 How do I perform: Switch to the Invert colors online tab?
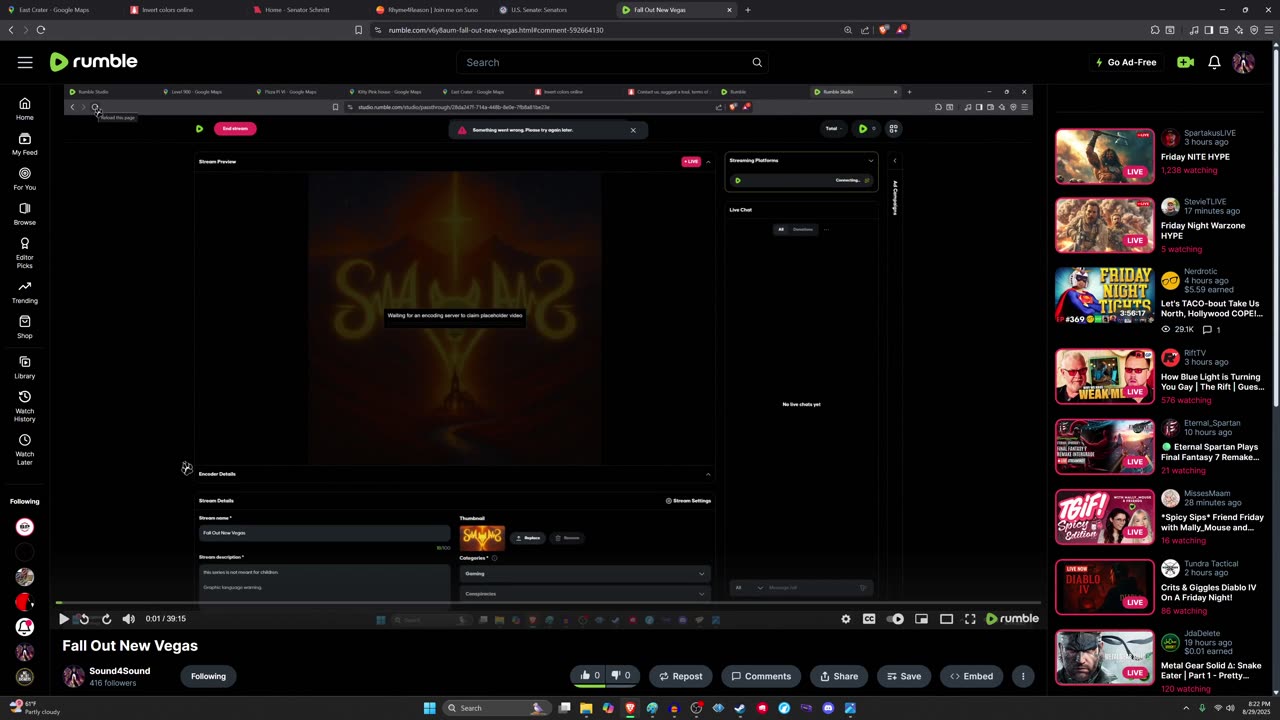coord(182,10)
